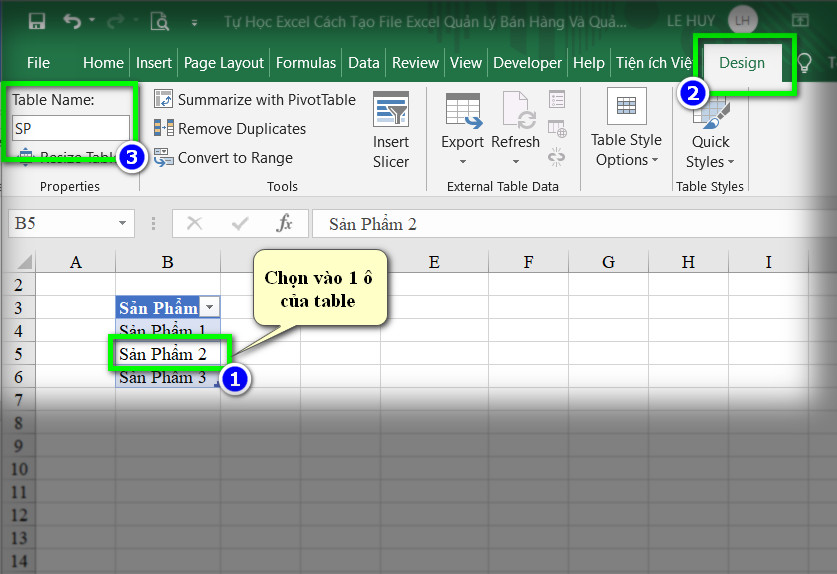
Task: Select row 2 header
Action: [18, 285]
